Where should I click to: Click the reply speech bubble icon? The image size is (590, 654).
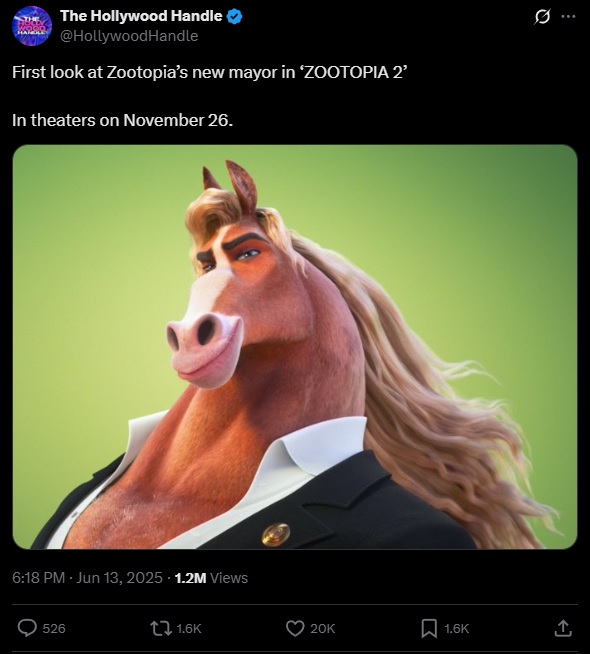(27, 628)
